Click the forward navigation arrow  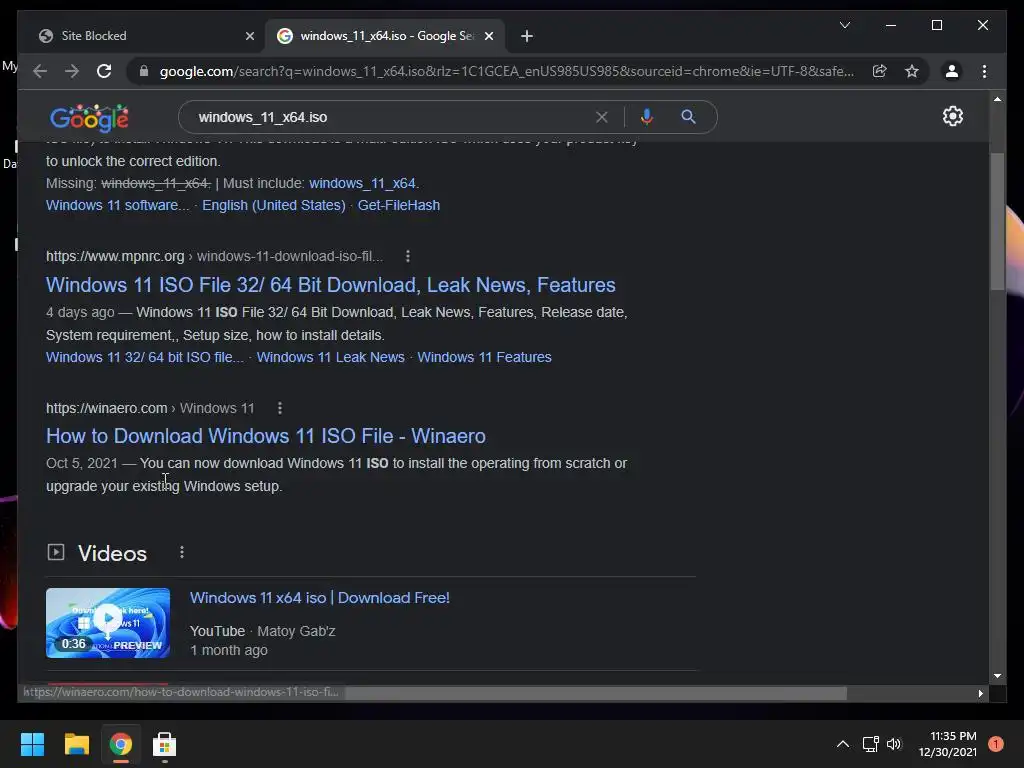point(72,71)
